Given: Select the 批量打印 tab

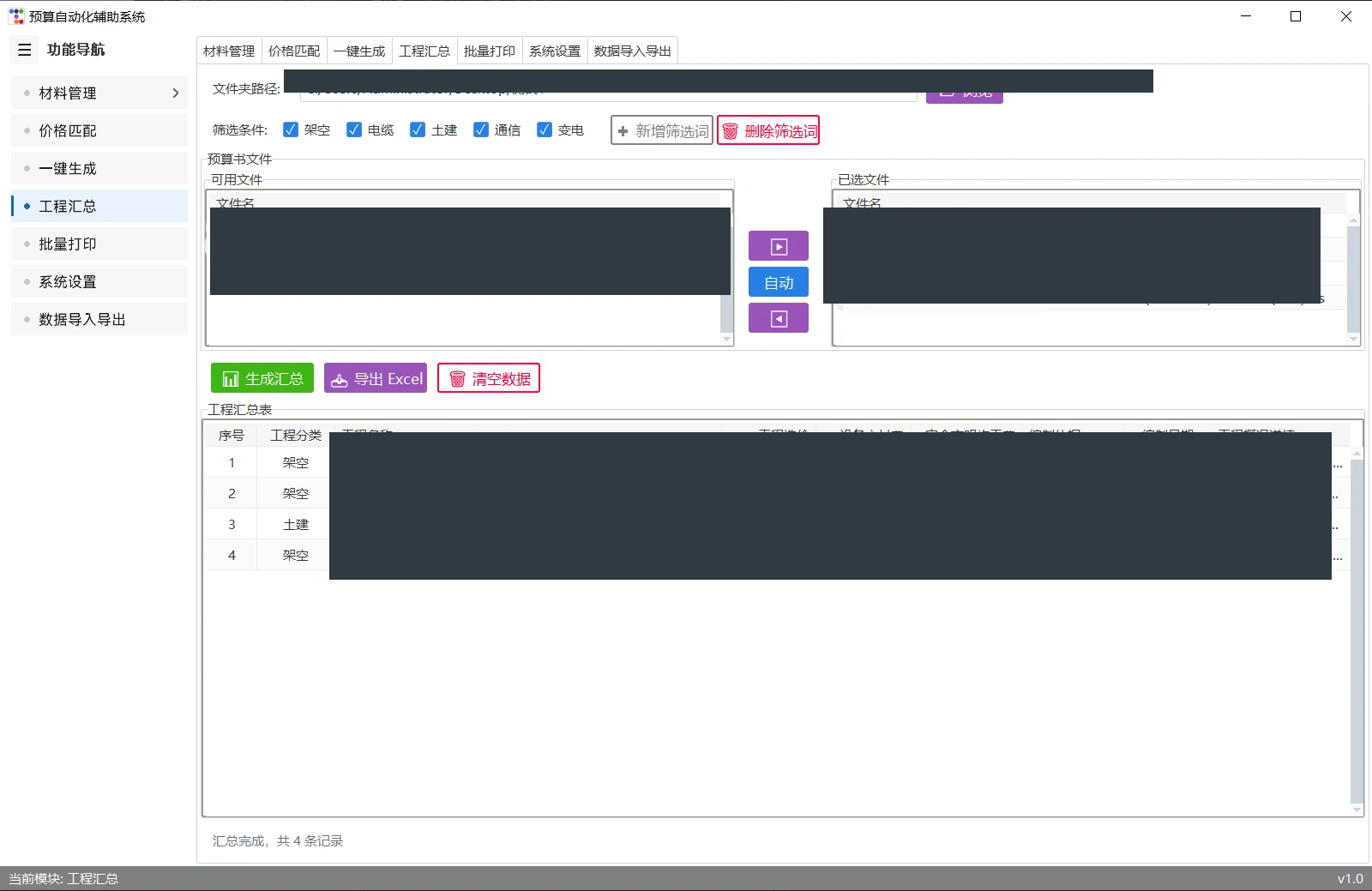Looking at the screenshot, I should [490, 51].
